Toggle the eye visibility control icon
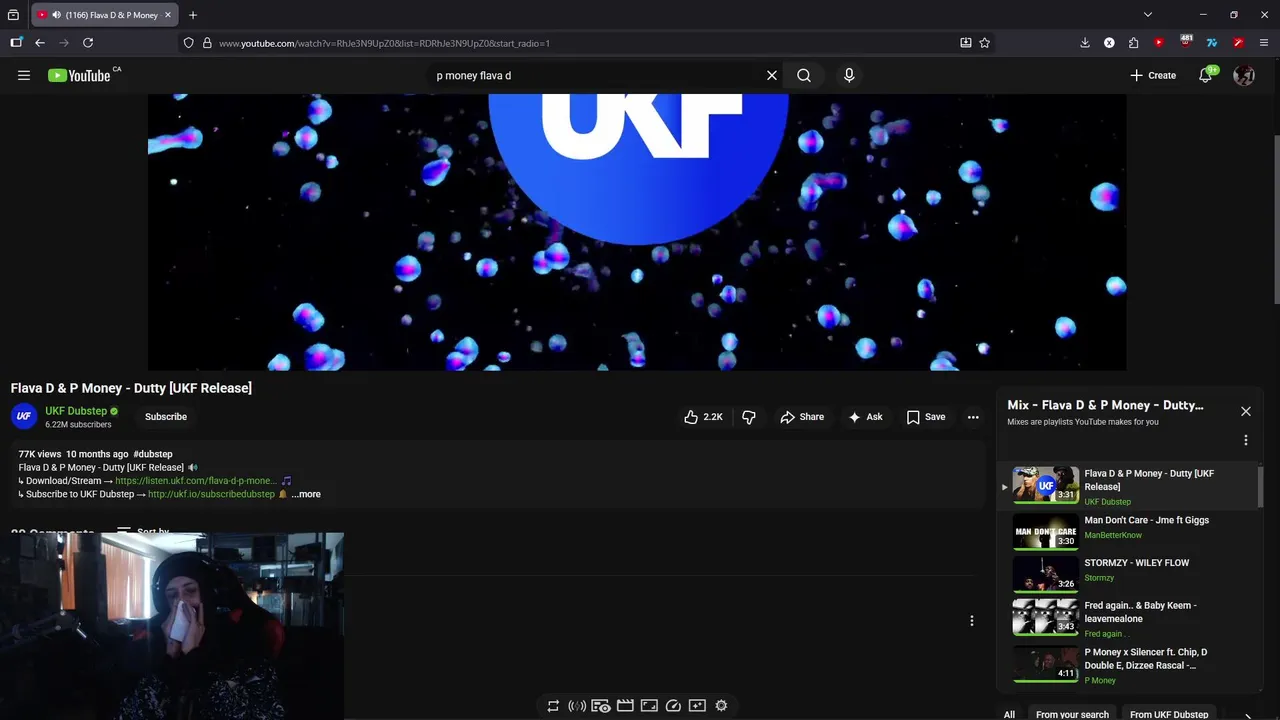The height and width of the screenshot is (720, 1280). 601,706
